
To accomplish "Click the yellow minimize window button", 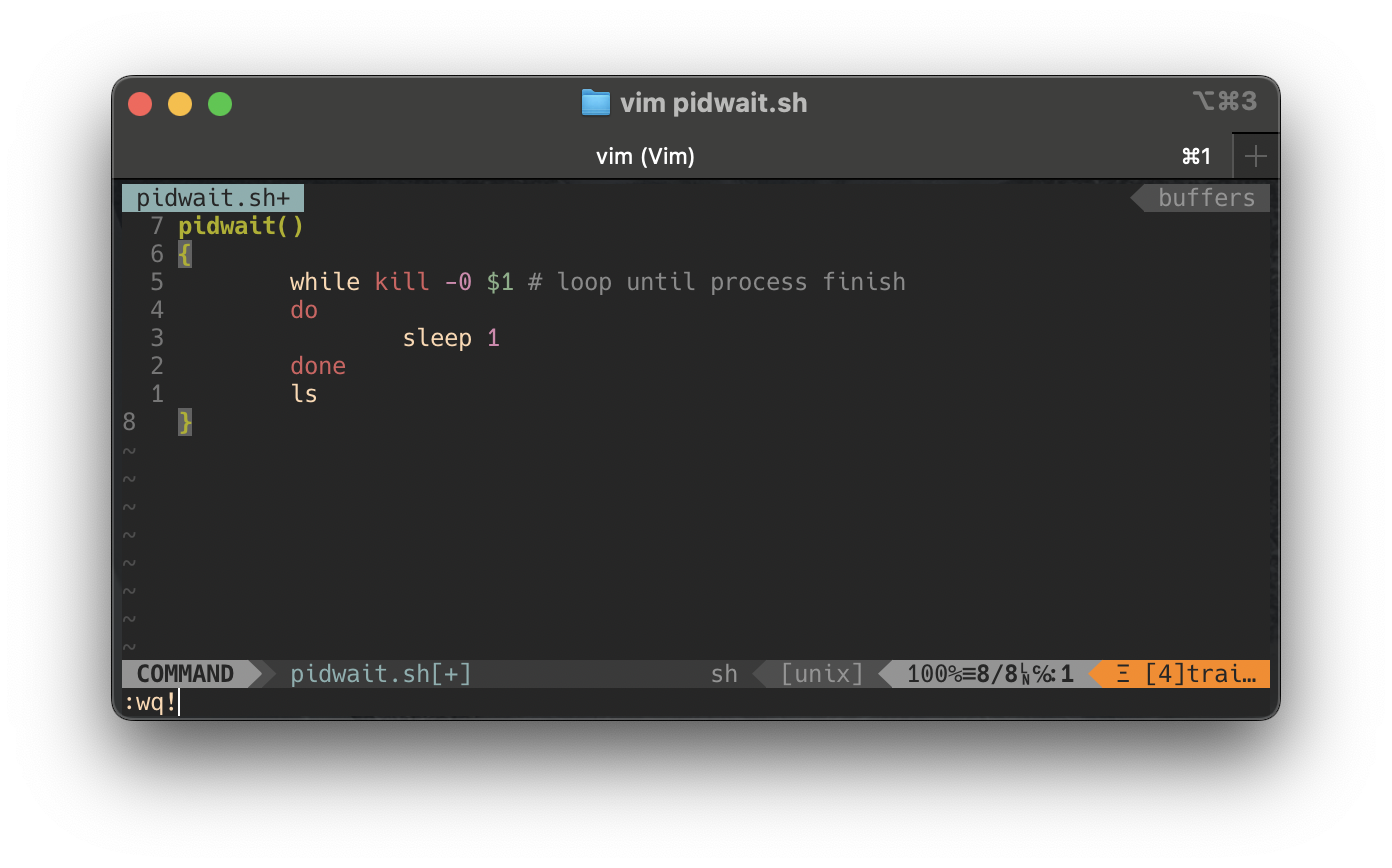I will tap(180, 104).
